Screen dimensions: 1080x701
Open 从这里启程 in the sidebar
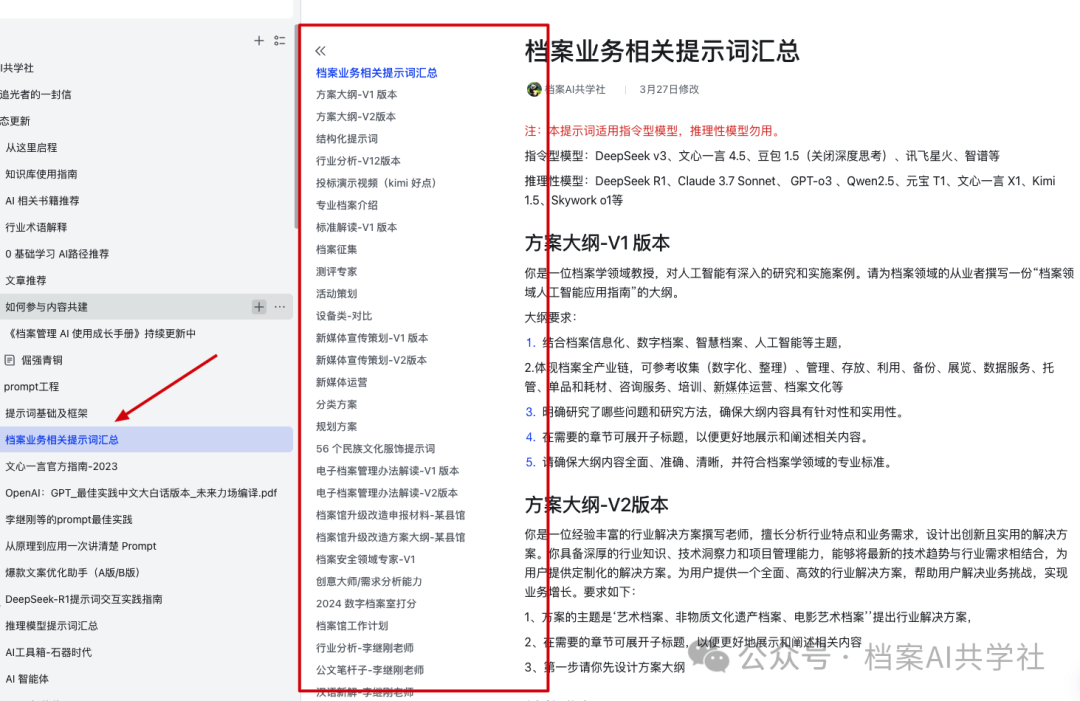31,147
